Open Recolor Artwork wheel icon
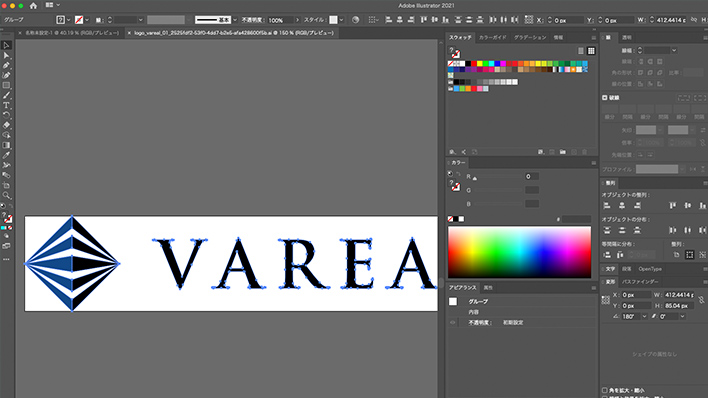Viewport: 708px width, 398px height. coord(355,20)
